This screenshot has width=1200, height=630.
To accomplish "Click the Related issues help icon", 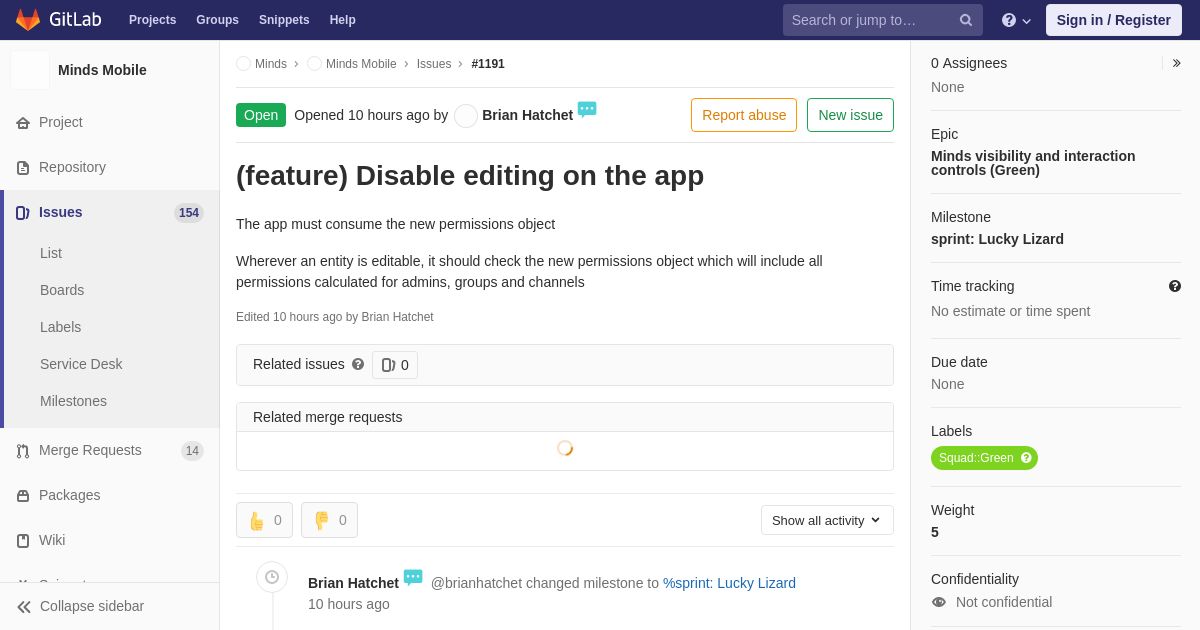I will click(358, 365).
